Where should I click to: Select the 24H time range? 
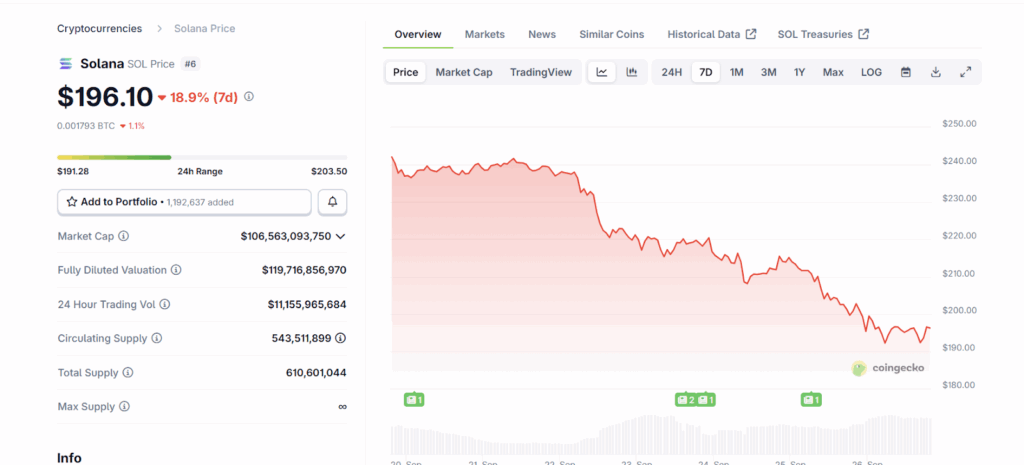pos(672,72)
